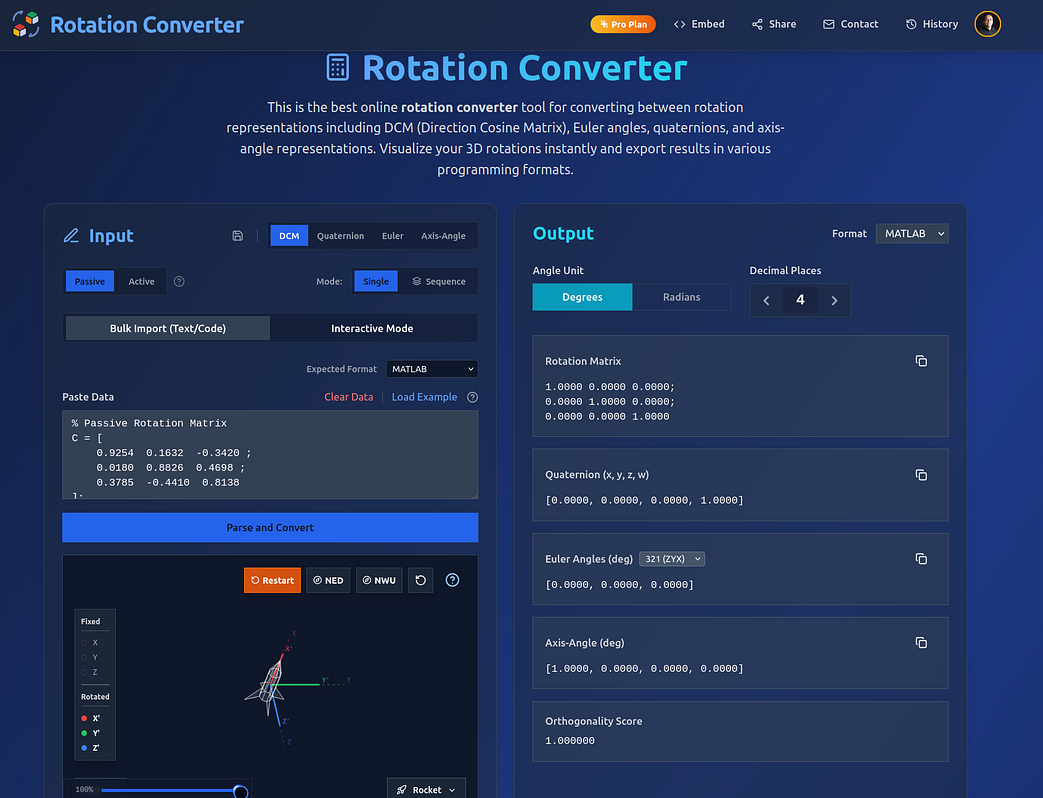
Task: Click the 100% slider handle in viewer
Action: (240, 791)
